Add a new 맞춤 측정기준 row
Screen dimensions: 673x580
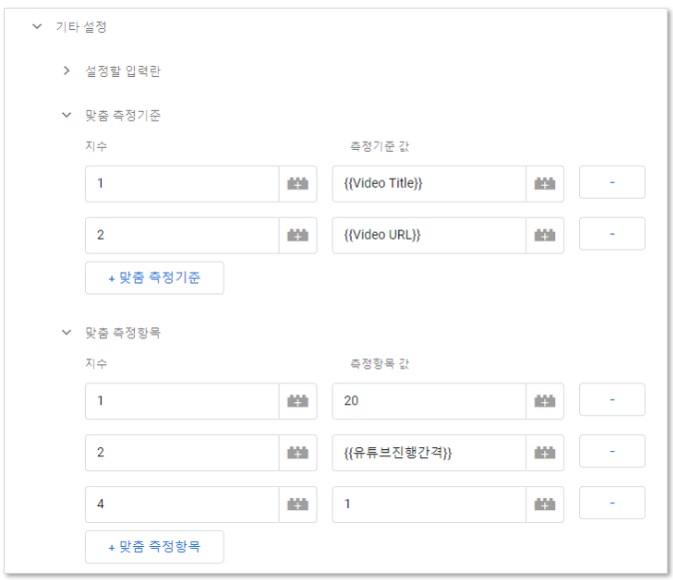point(155,278)
